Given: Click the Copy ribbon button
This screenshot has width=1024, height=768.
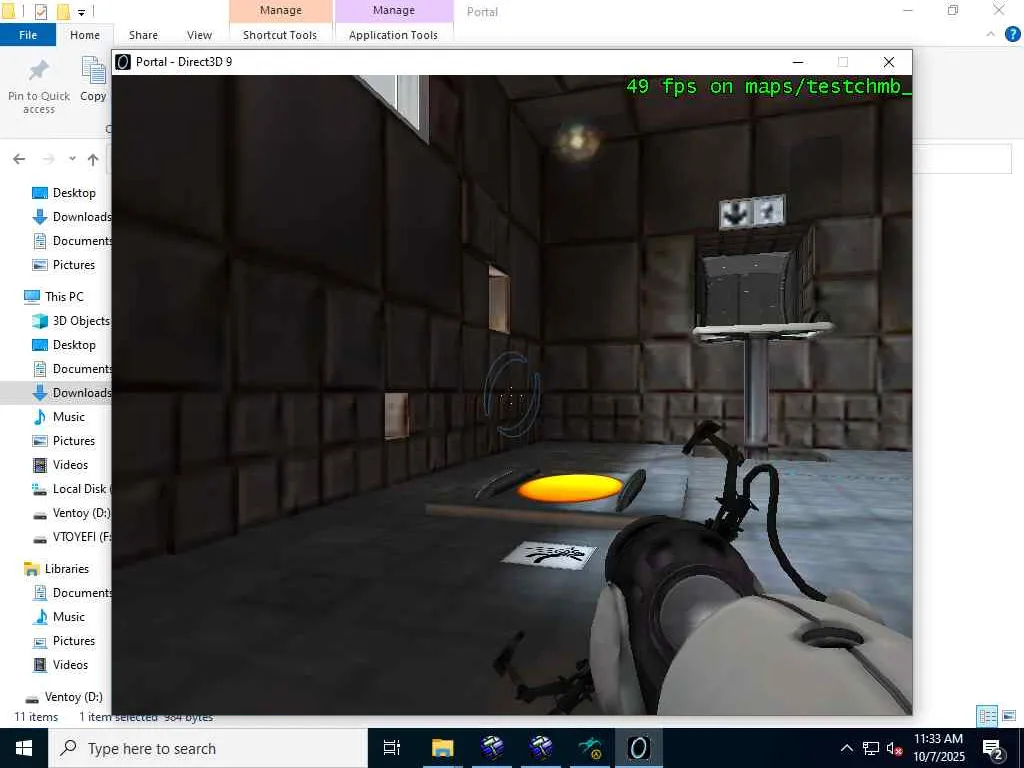Looking at the screenshot, I should 93,80.
